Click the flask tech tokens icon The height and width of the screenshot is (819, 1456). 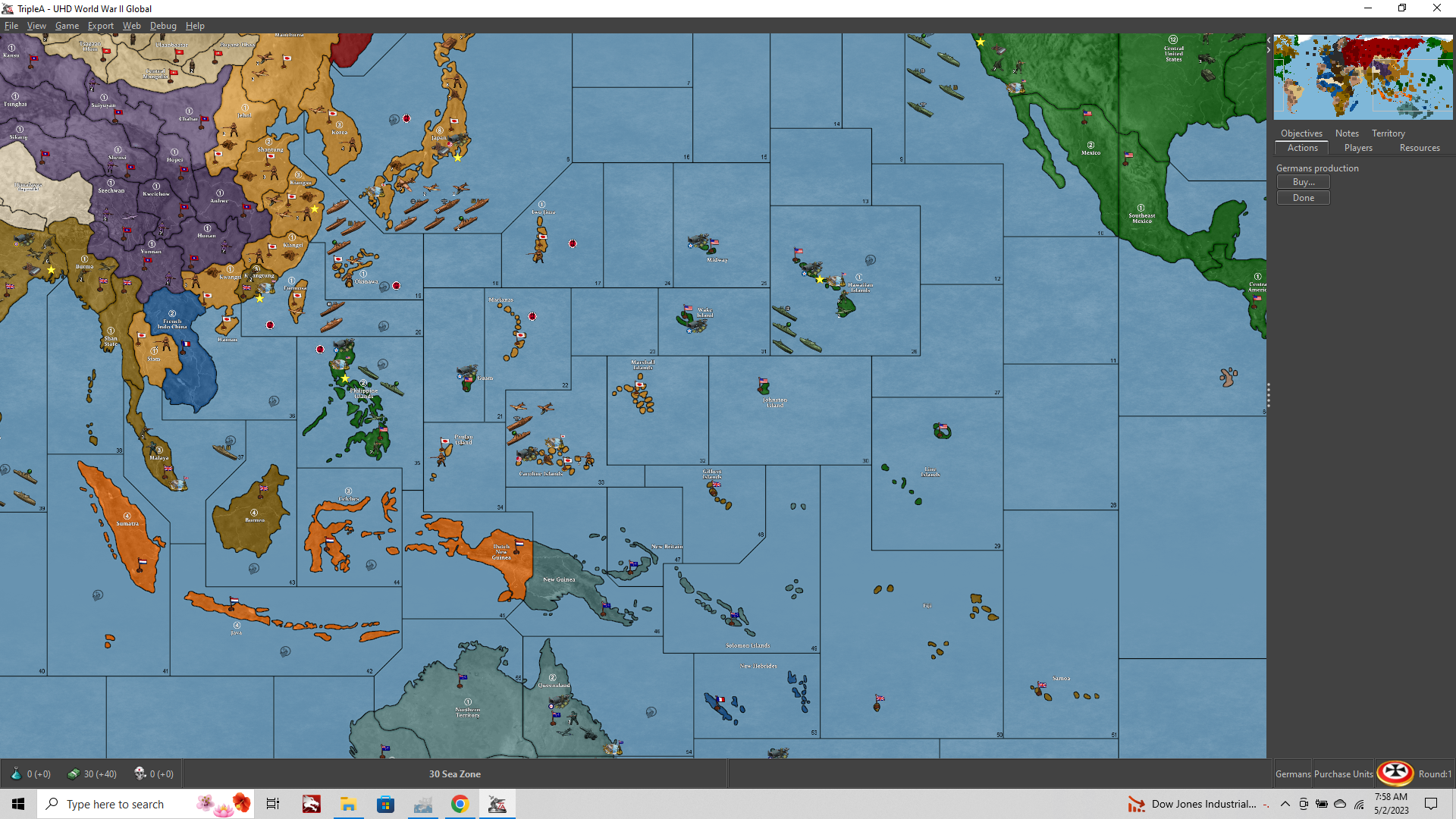coord(16,773)
